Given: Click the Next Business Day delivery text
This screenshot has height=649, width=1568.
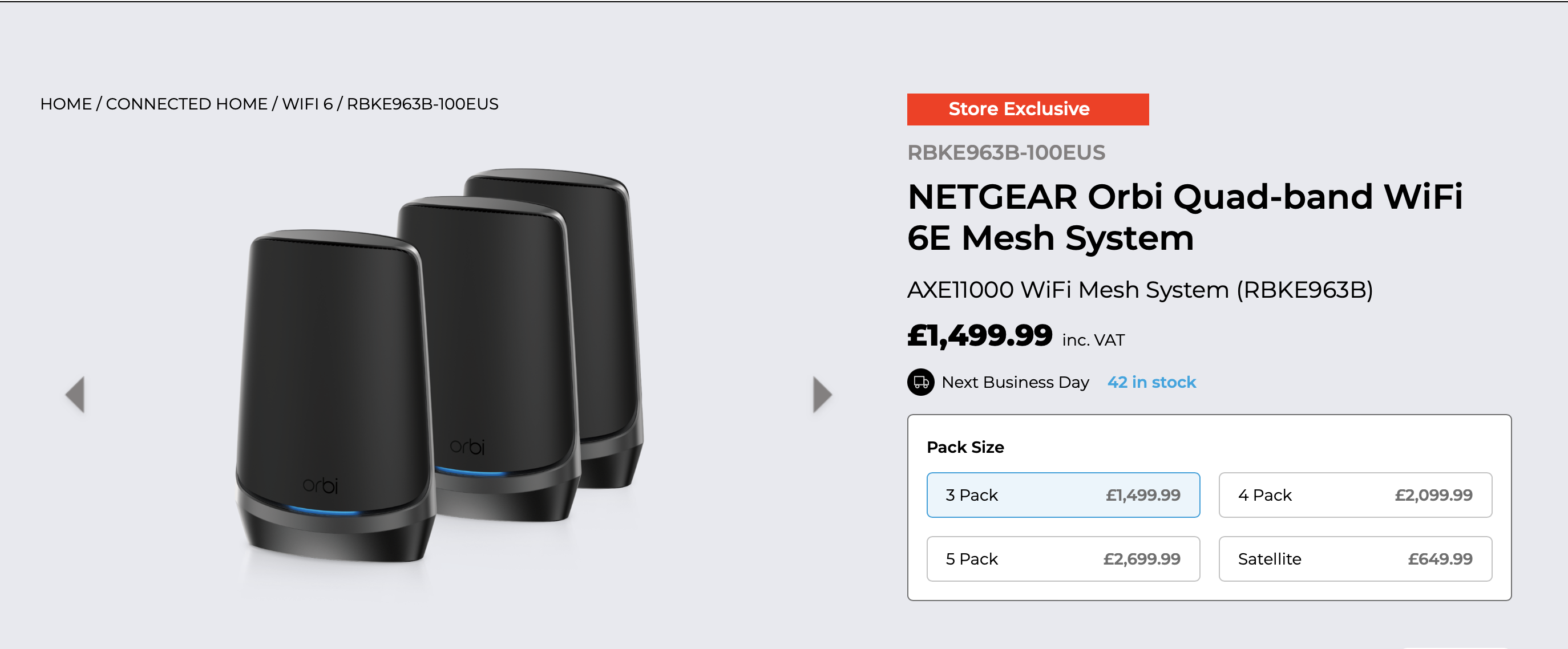Looking at the screenshot, I should click(1015, 383).
